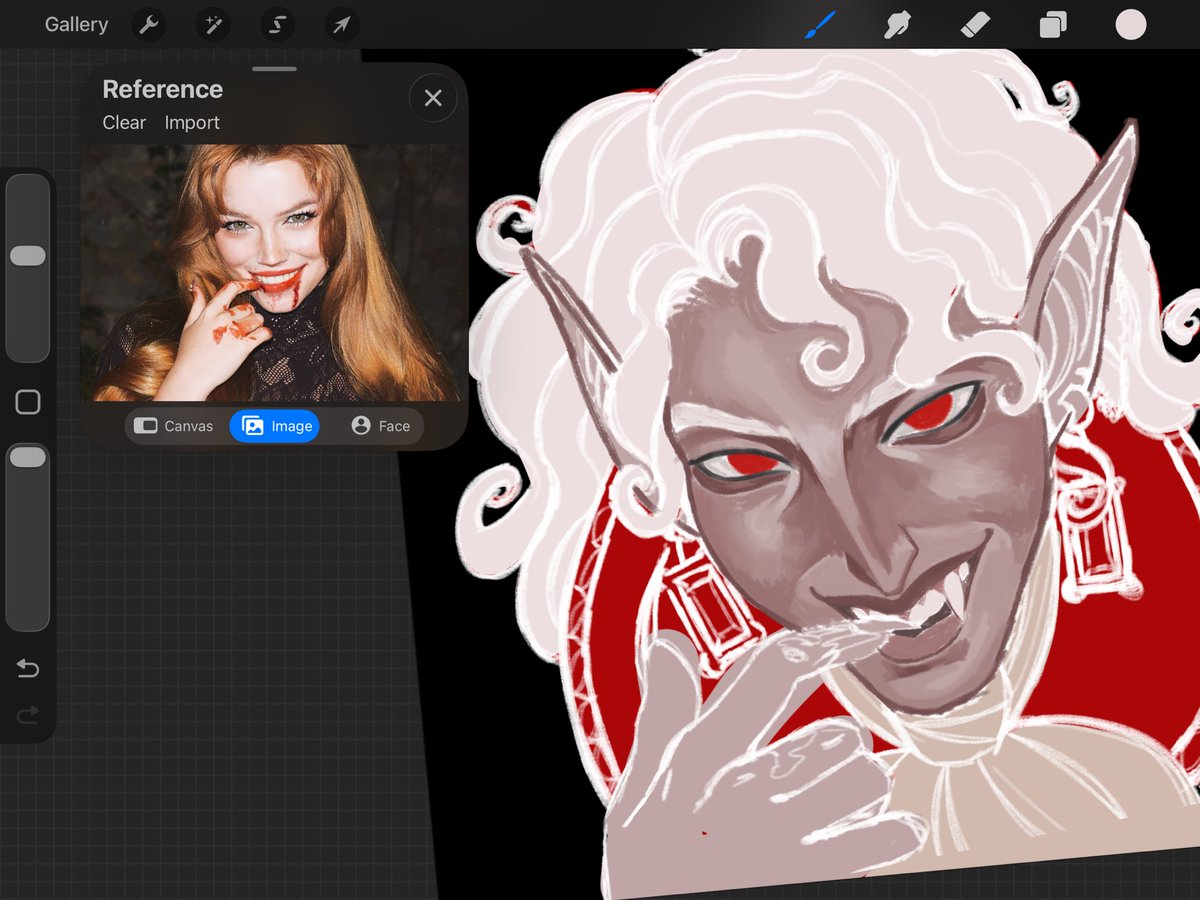1200x900 pixels.
Task: Switch reference to Canvas mode
Action: point(174,426)
